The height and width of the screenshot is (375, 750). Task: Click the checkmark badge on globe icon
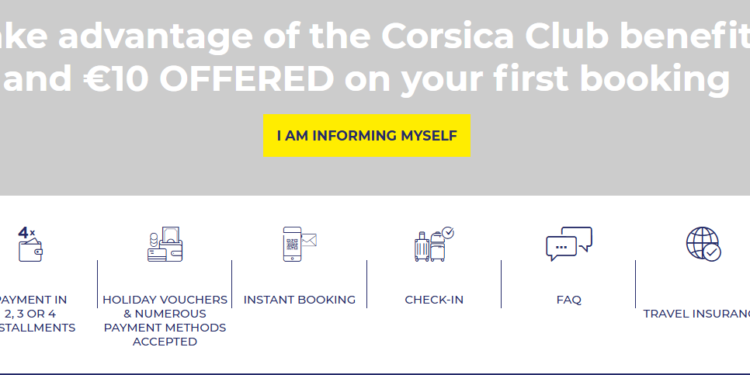click(x=712, y=253)
